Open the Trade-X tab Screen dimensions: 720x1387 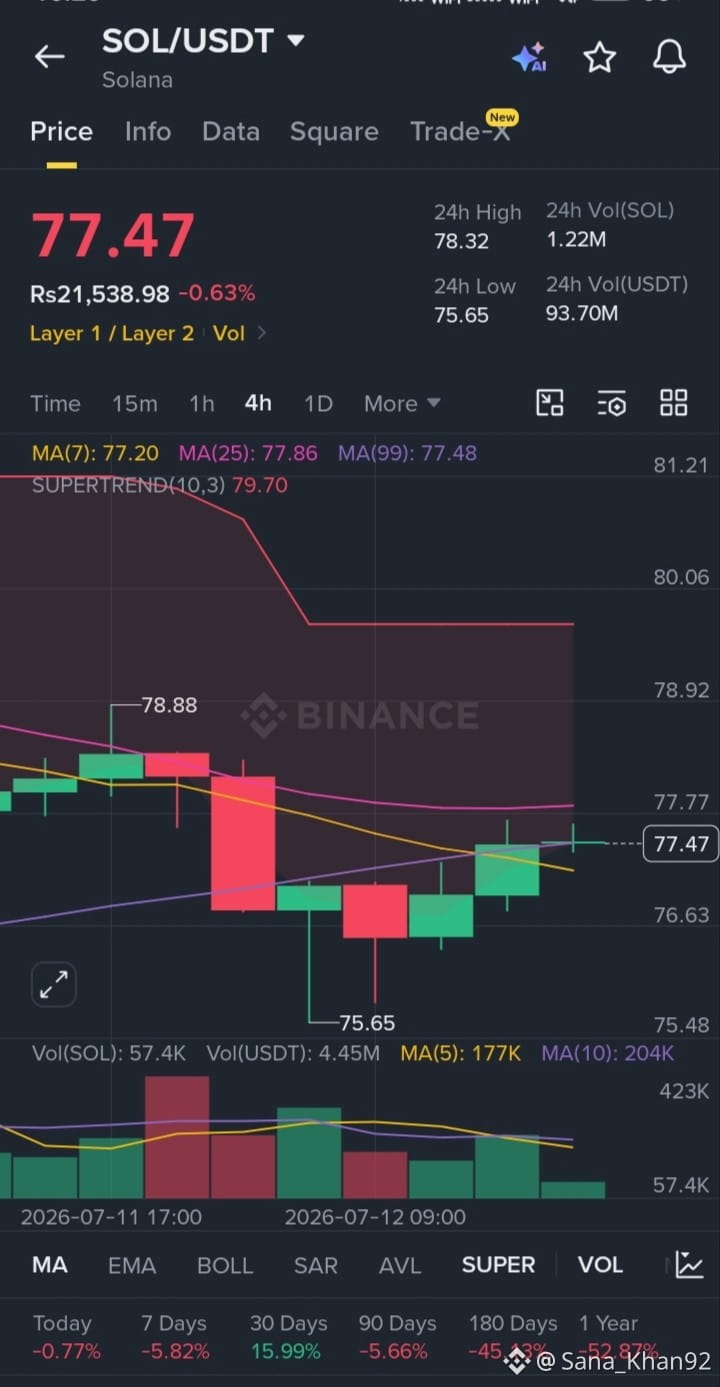click(x=460, y=132)
